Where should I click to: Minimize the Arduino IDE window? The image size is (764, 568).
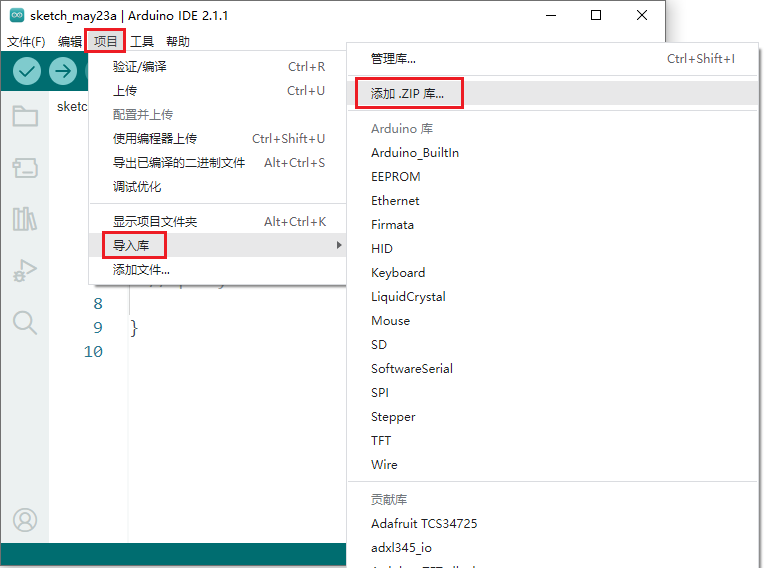pos(551,16)
